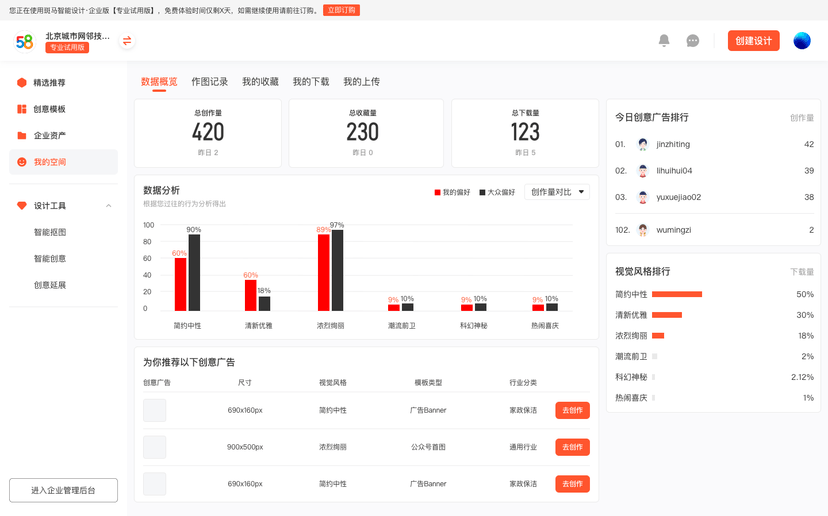828x516 pixels.
Task: Collapse the 设计工具 section chevron
Action: coord(108,205)
